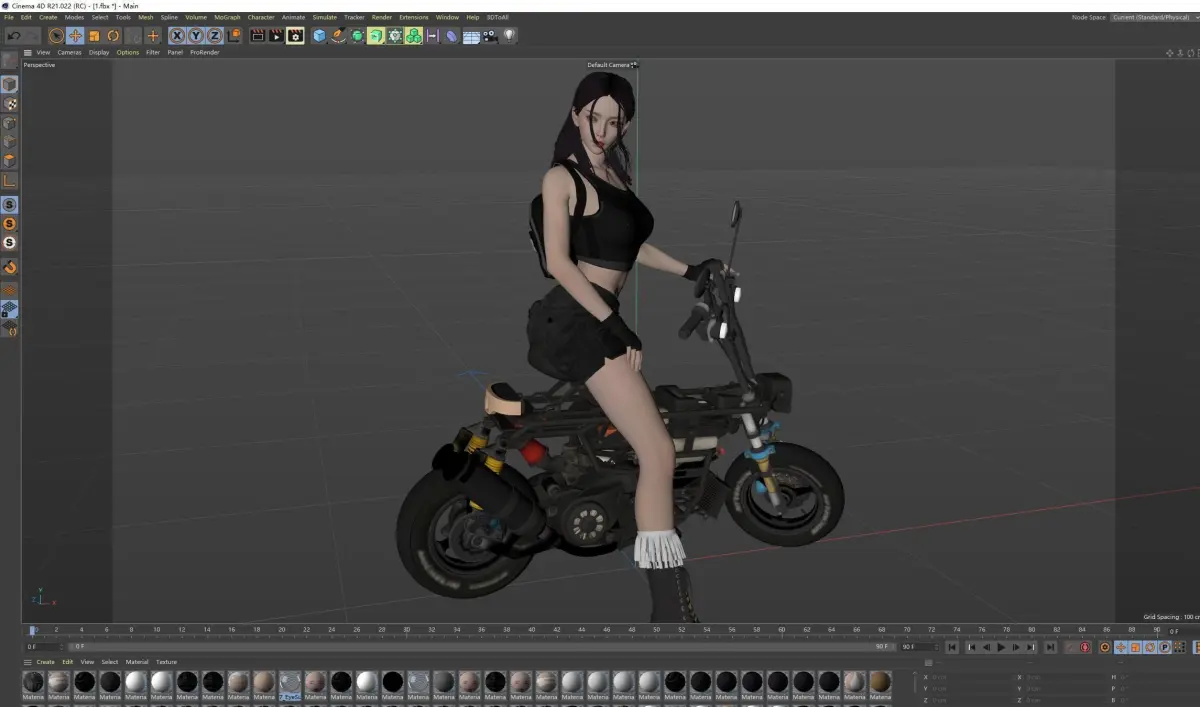
Task: Toggle the blue Viewport Solo S icon
Action: [x=9, y=204]
